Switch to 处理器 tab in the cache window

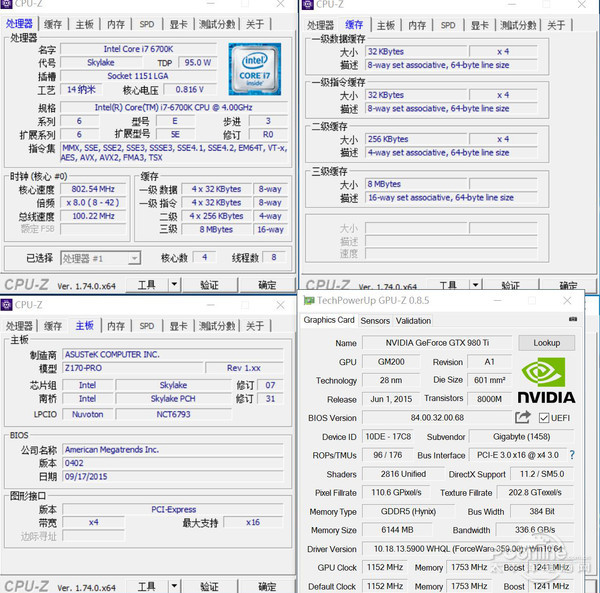pyautogui.click(x=320, y=25)
